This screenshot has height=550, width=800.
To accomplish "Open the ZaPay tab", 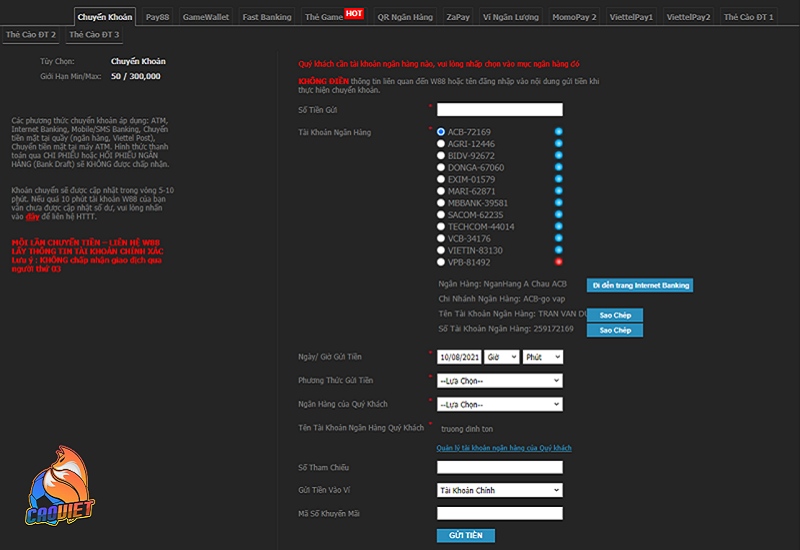I will 458,17.
